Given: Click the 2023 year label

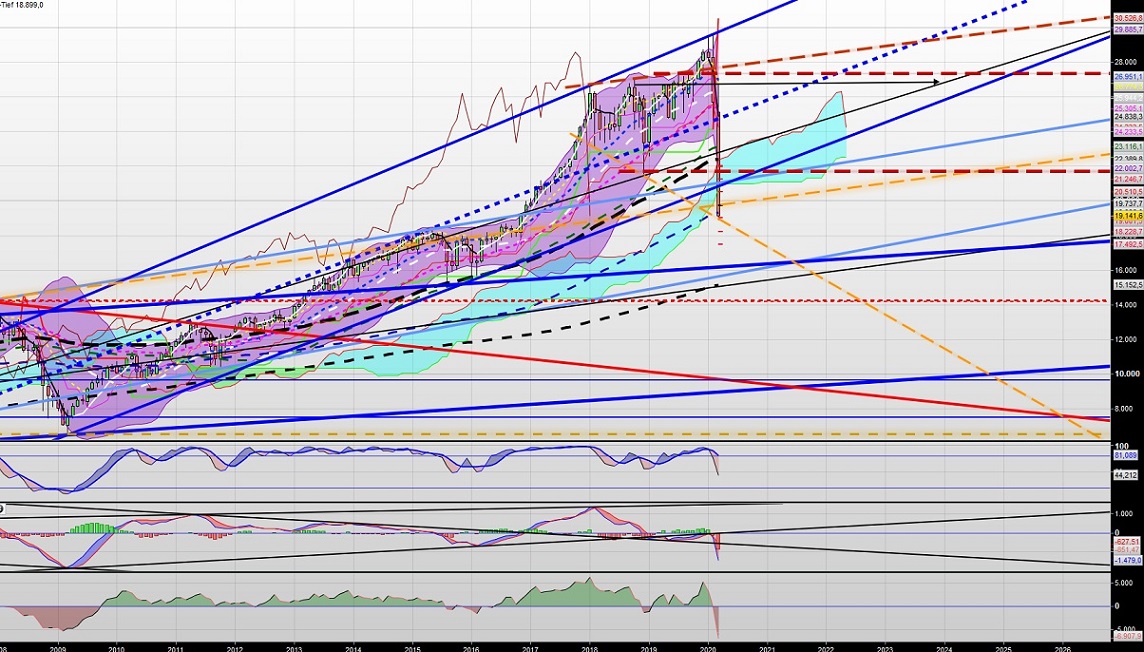Looking at the screenshot, I should (x=885, y=648).
